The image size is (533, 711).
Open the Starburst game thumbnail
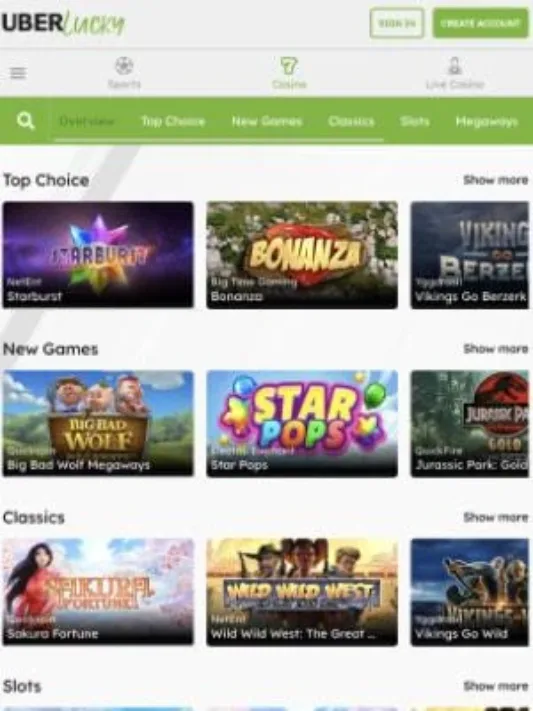point(98,255)
